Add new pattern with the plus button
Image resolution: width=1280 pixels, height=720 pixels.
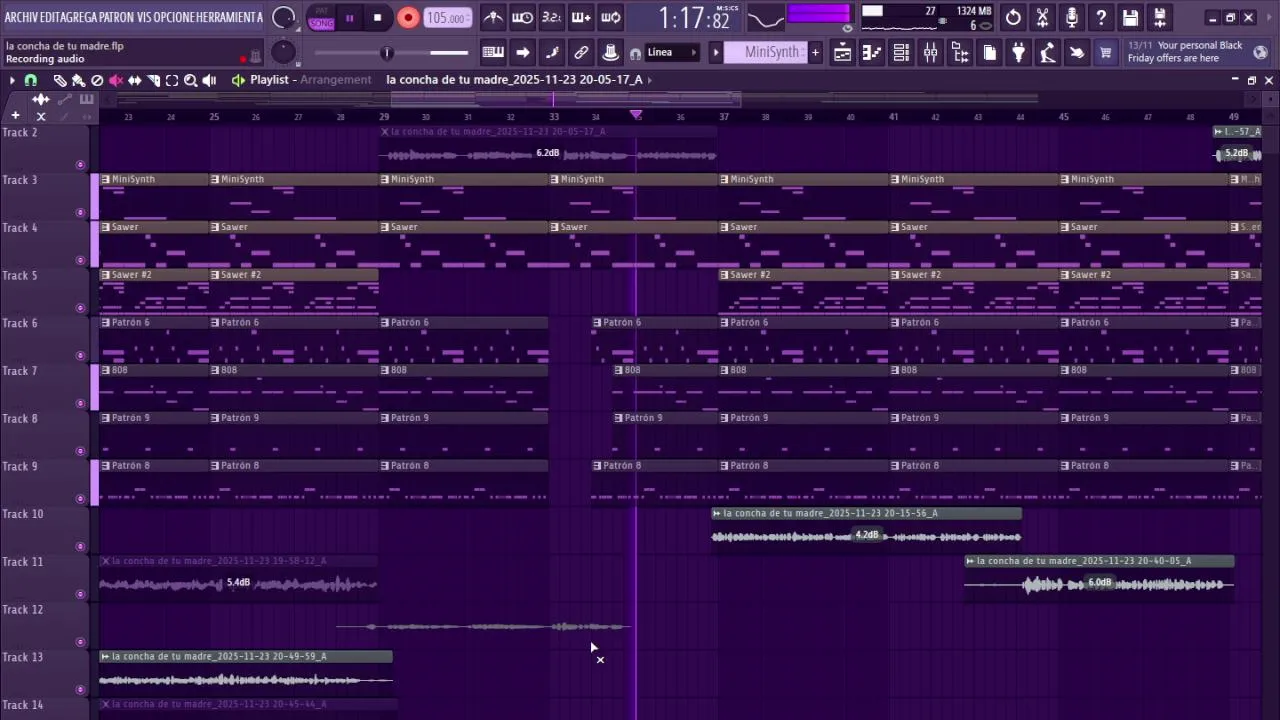[x=815, y=52]
